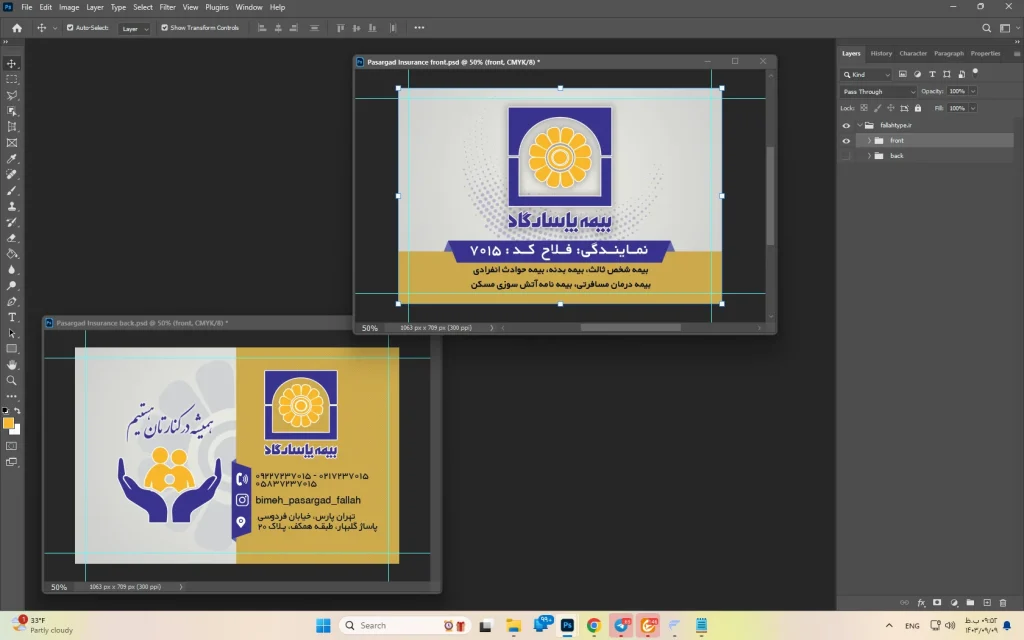Delete the selected layer with trash icon
This screenshot has height=640, width=1024.
coord(1003,603)
